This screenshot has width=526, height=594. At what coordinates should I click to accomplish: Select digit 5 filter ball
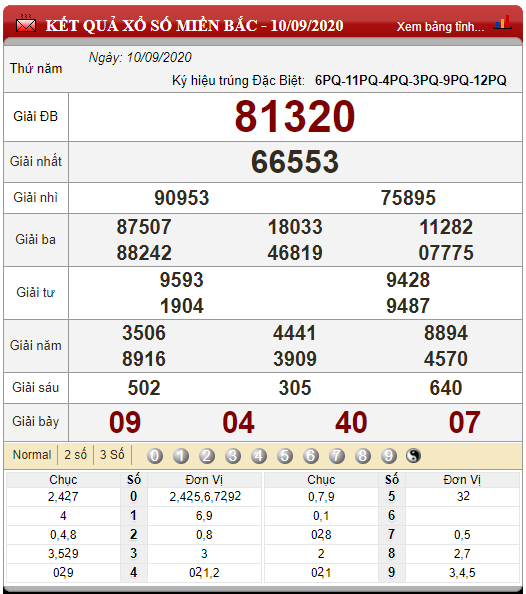[285, 456]
